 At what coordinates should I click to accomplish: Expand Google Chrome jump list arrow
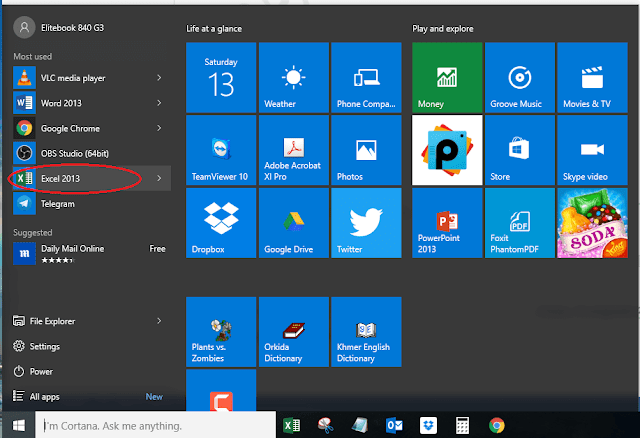pyautogui.click(x=159, y=128)
